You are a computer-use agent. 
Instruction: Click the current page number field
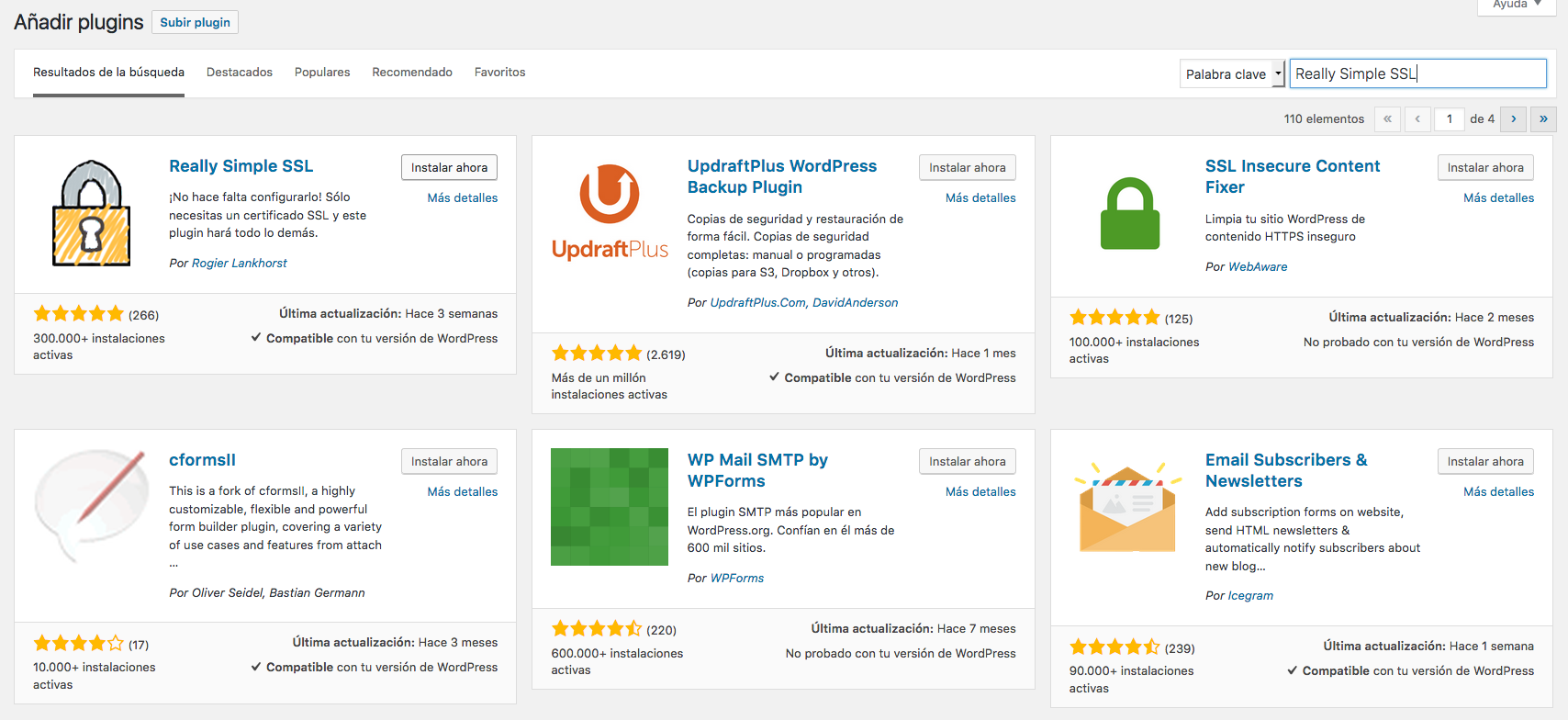tap(1450, 118)
